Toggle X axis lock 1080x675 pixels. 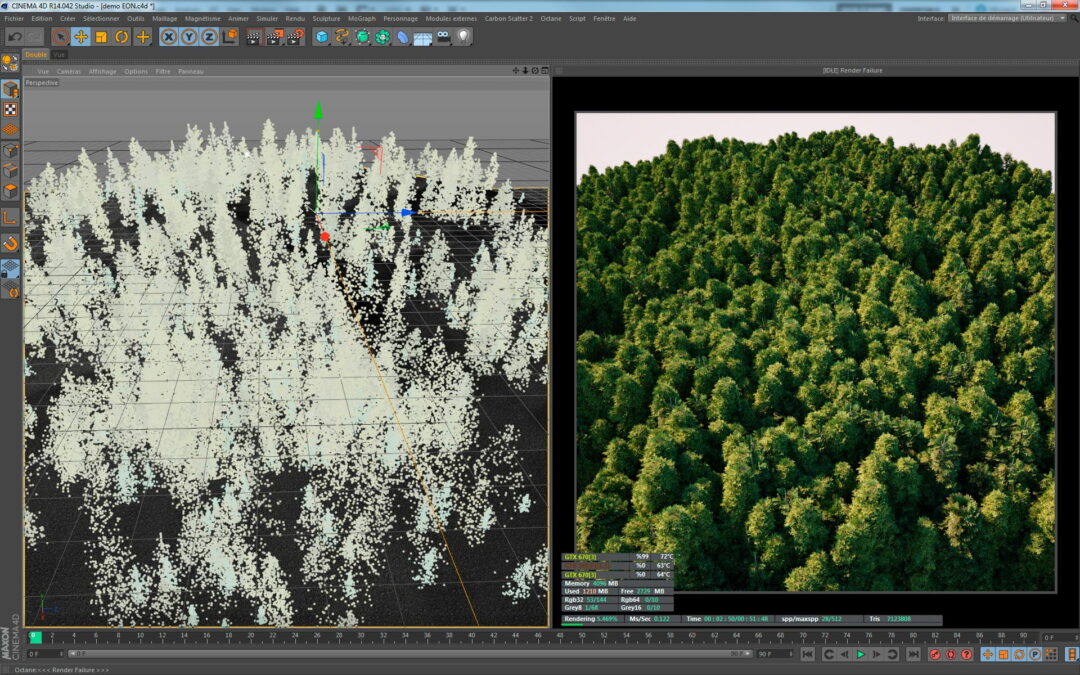click(169, 37)
